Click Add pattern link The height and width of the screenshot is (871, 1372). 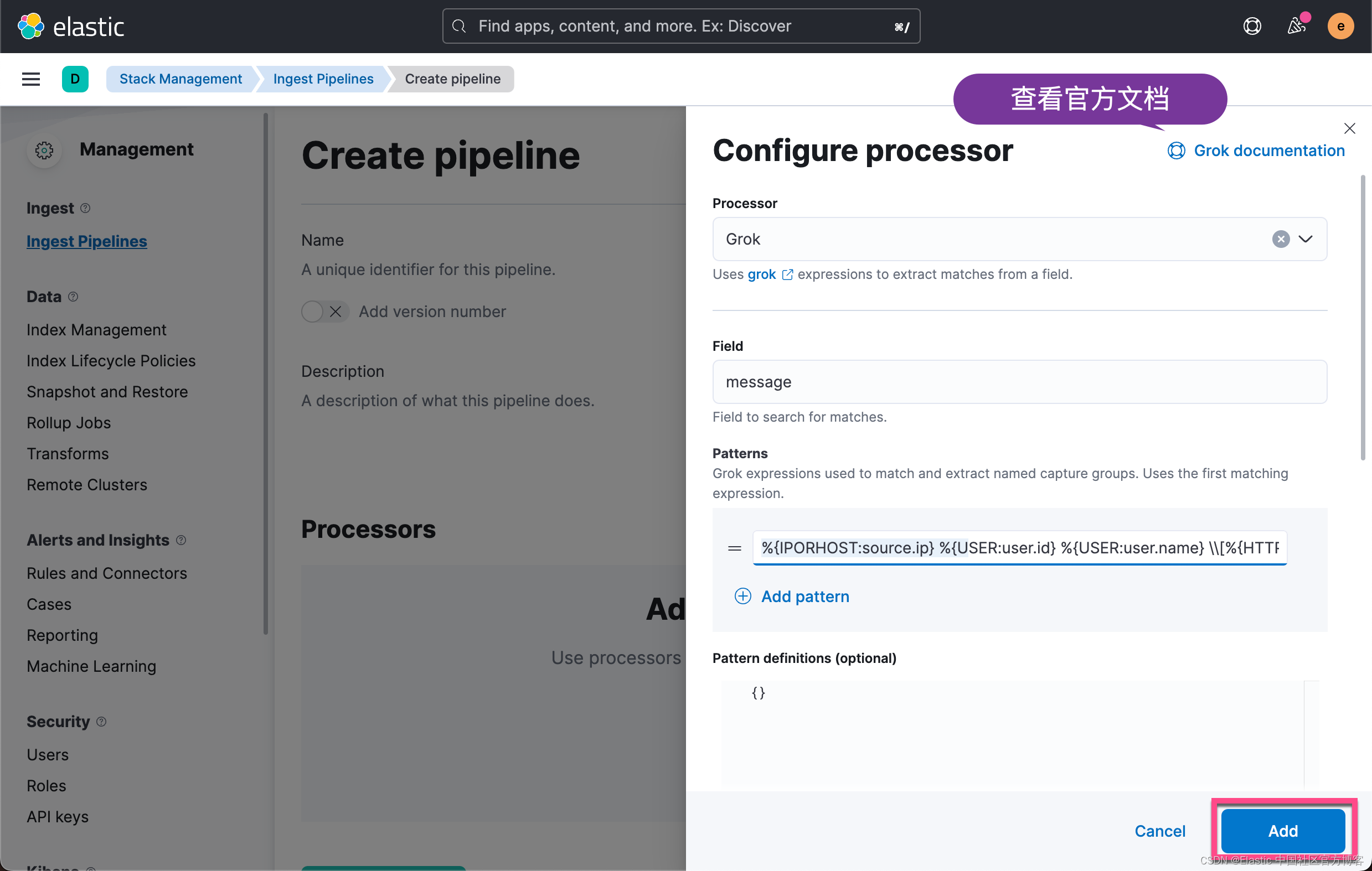click(804, 596)
